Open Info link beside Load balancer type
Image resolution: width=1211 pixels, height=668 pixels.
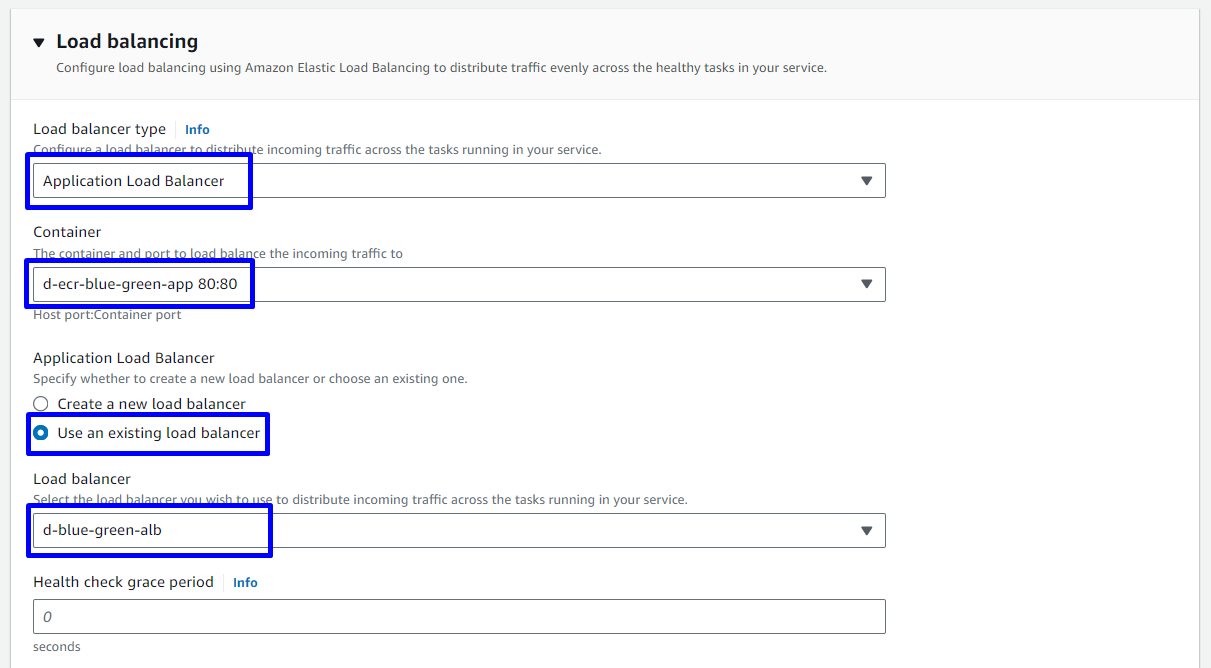tap(197, 129)
